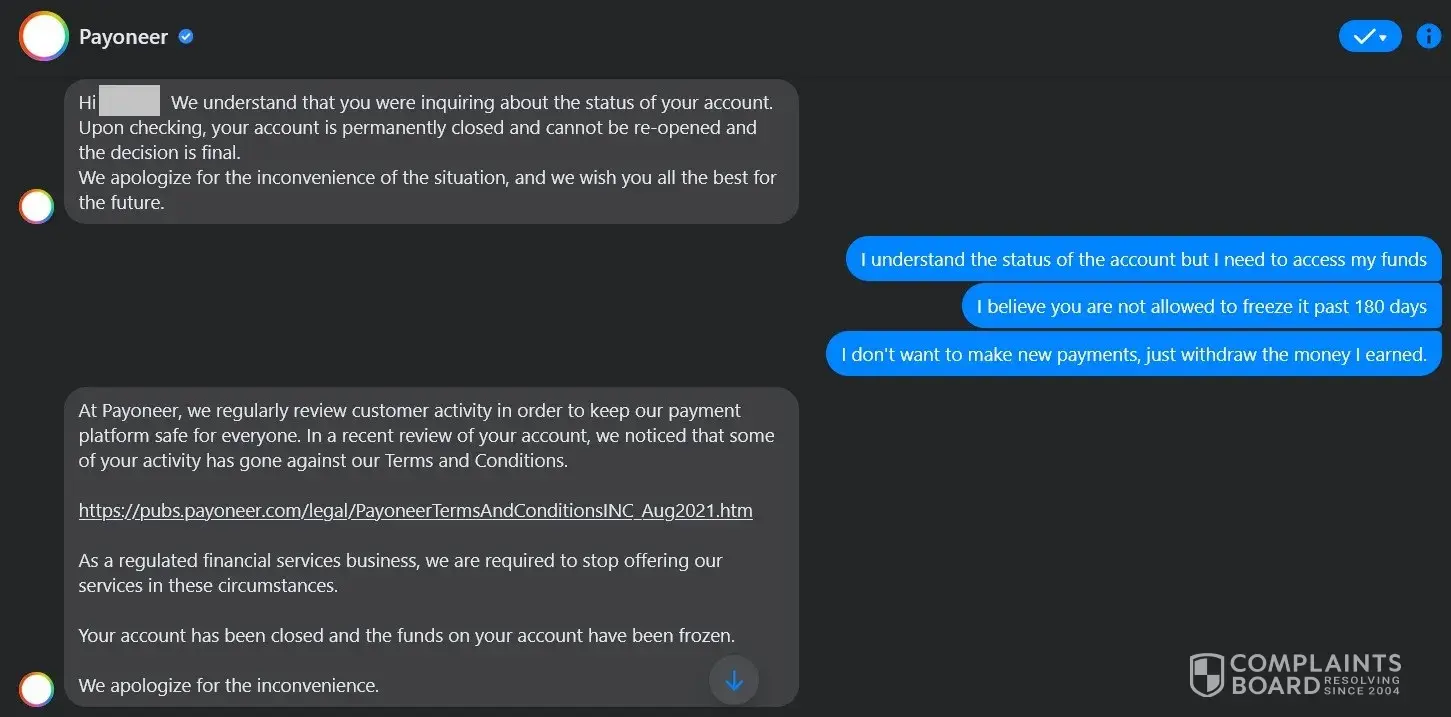
Task: Click the "As a regulated financial services business" paragraph
Action: tap(400, 573)
